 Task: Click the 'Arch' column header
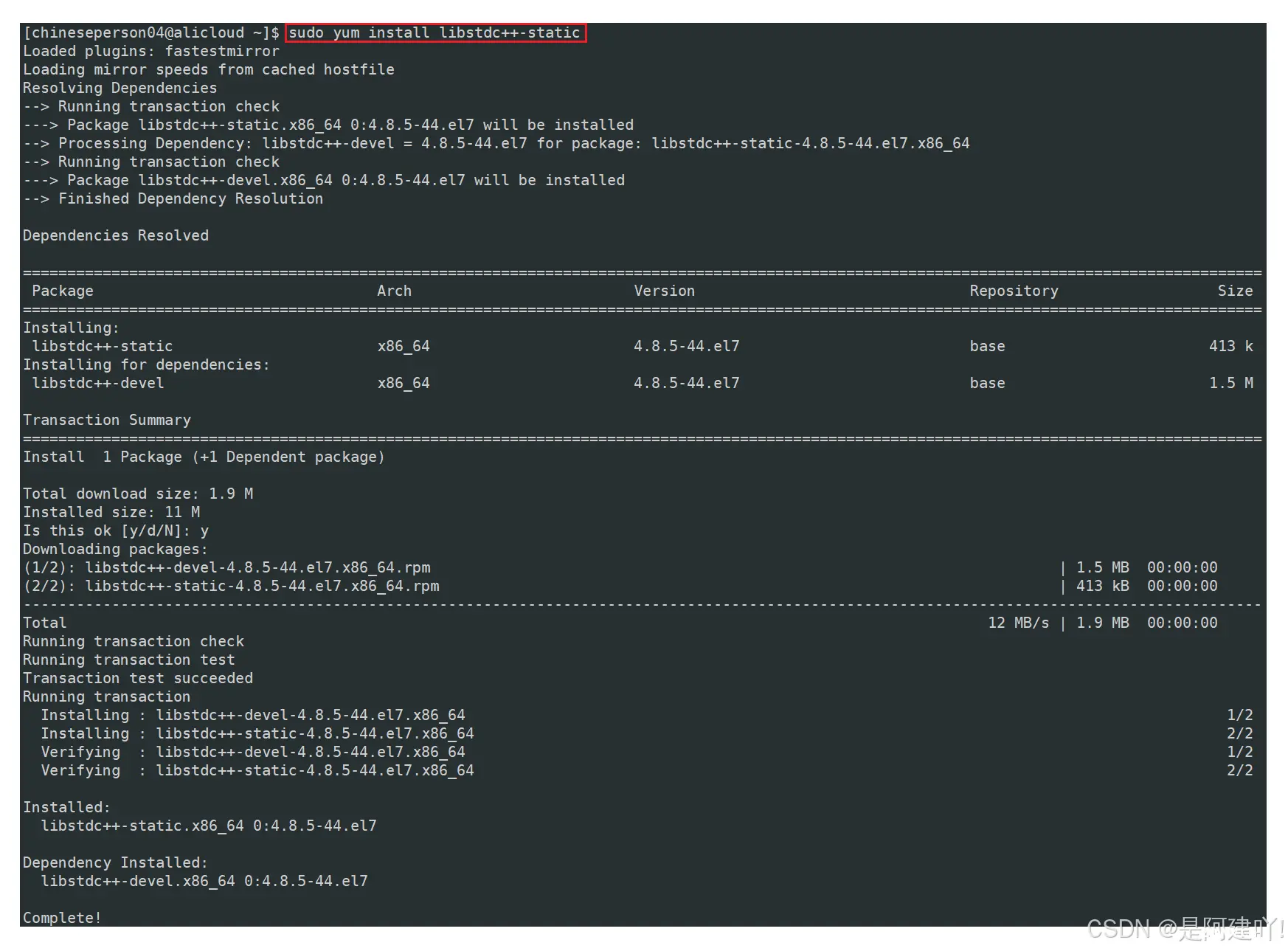[395, 291]
